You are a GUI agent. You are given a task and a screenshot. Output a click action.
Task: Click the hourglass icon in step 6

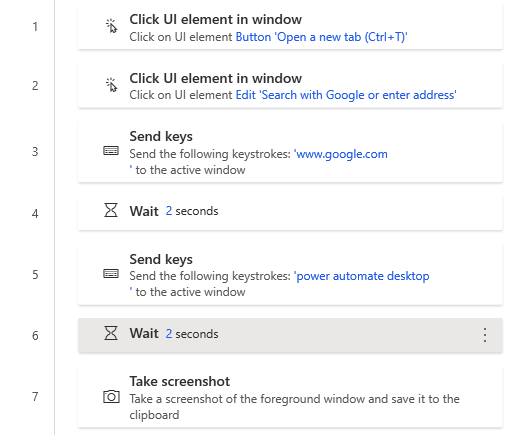pyautogui.click(x=111, y=333)
